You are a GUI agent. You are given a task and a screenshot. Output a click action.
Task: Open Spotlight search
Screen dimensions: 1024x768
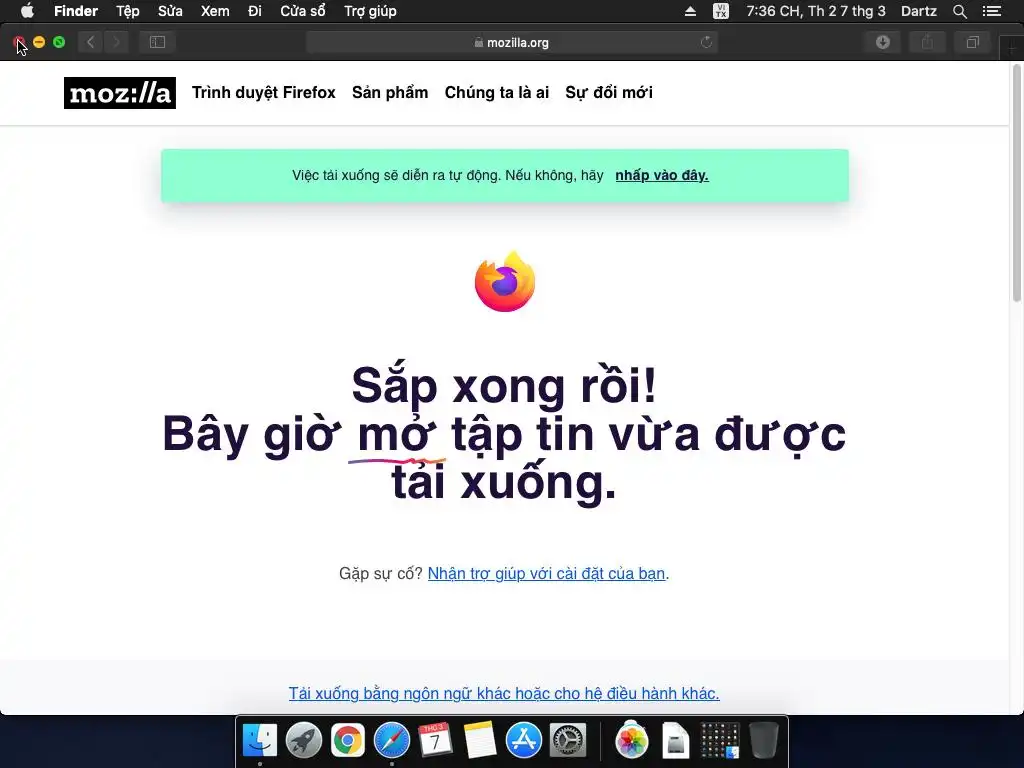point(959,11)
